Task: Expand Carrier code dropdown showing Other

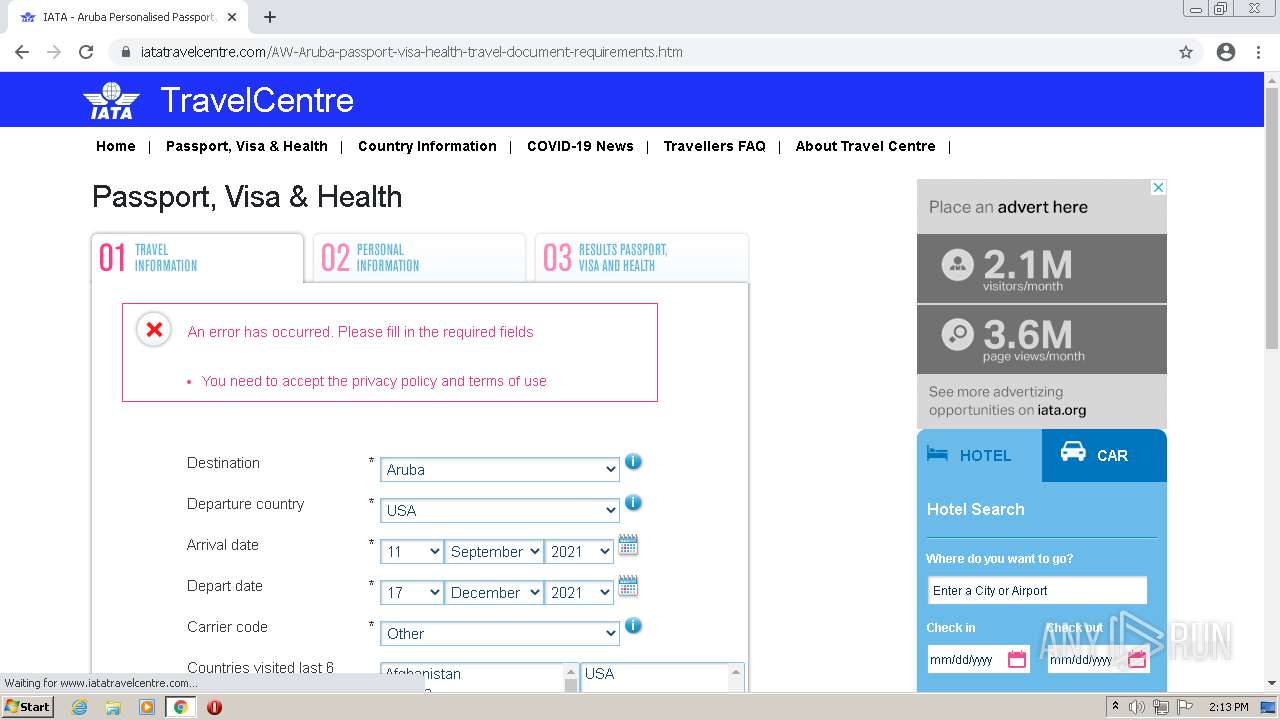Action: 500,634
